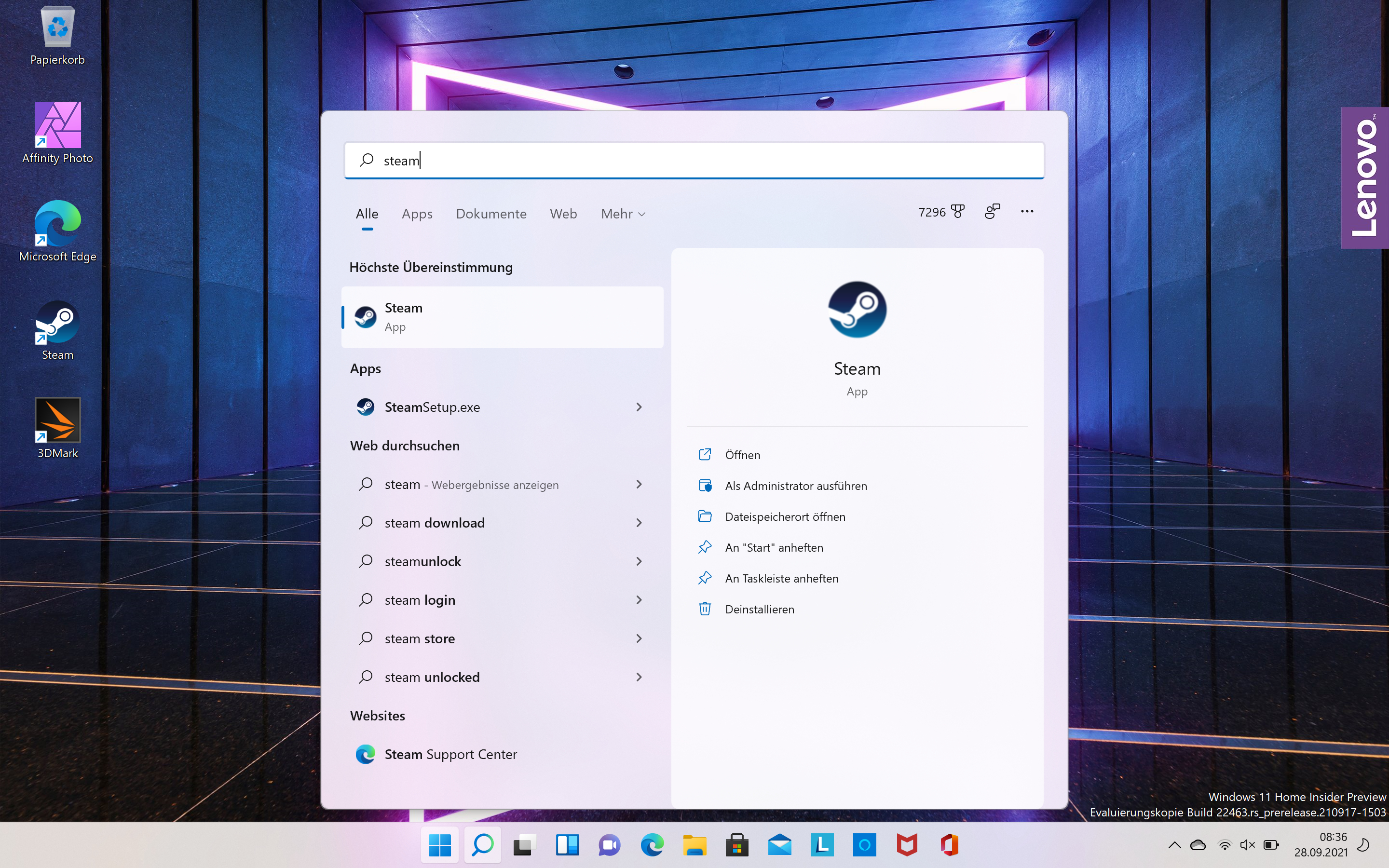The height and width of the screenshot is (868, 1389).
Task: Click into the search box containing steam
Action: tap(694, 160)
